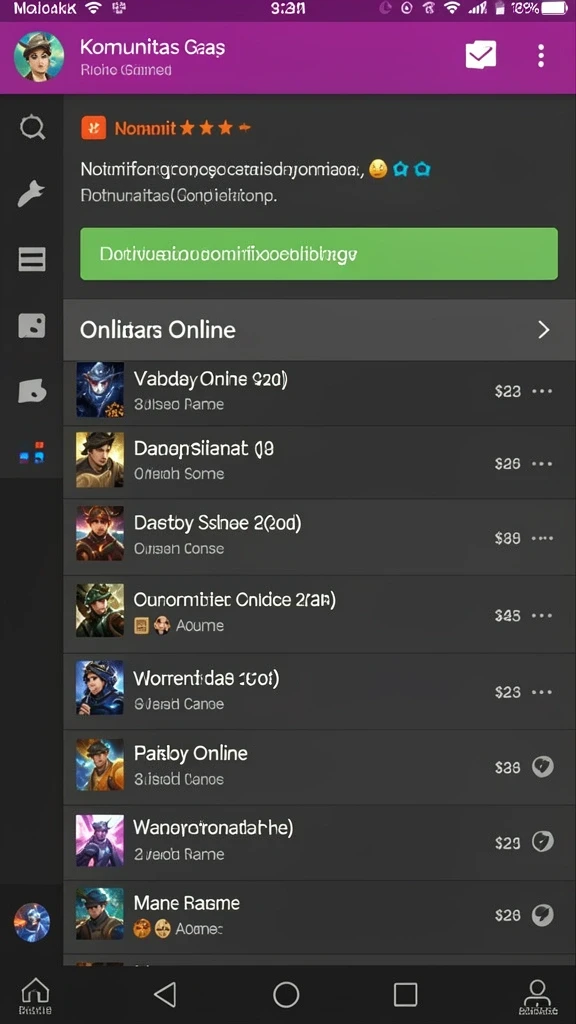Open more options for Ounormibier Onldce row
Screen dimensions: 576x1024
(542, 615)
